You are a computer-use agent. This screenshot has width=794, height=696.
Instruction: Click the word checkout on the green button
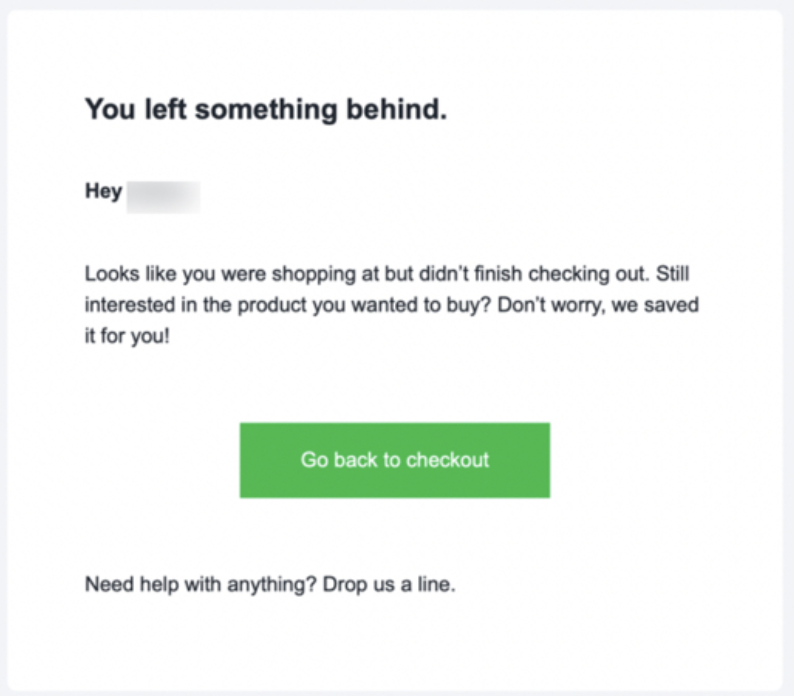point(447,460)
